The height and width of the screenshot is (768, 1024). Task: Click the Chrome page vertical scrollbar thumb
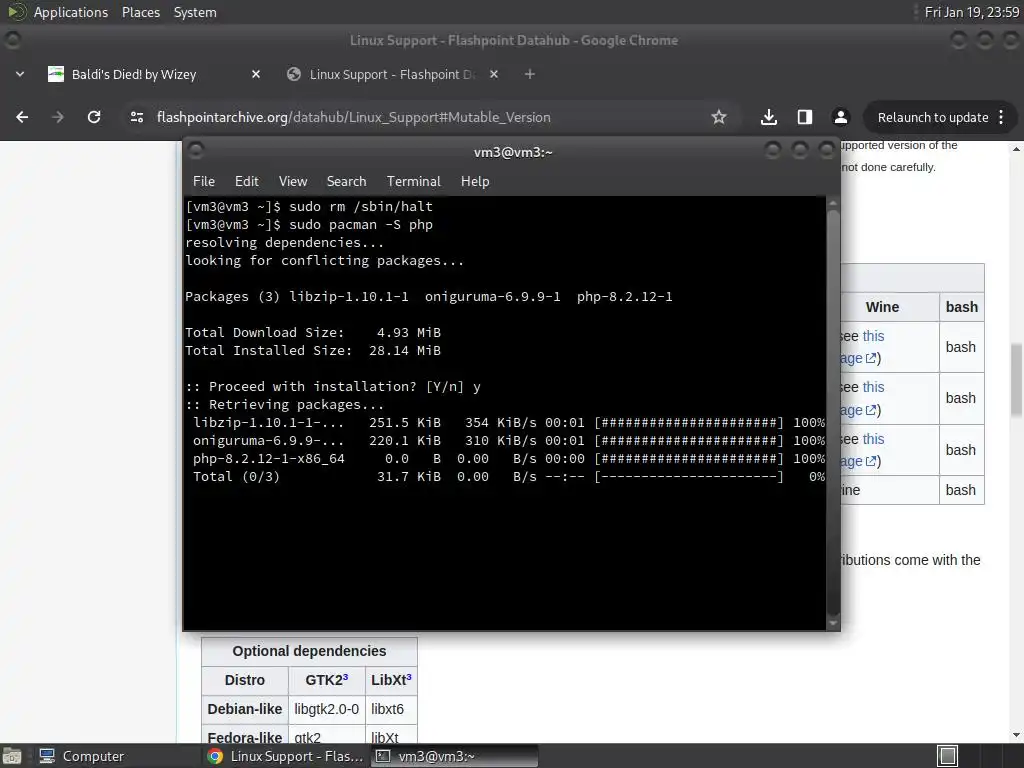coord(1016,379)
